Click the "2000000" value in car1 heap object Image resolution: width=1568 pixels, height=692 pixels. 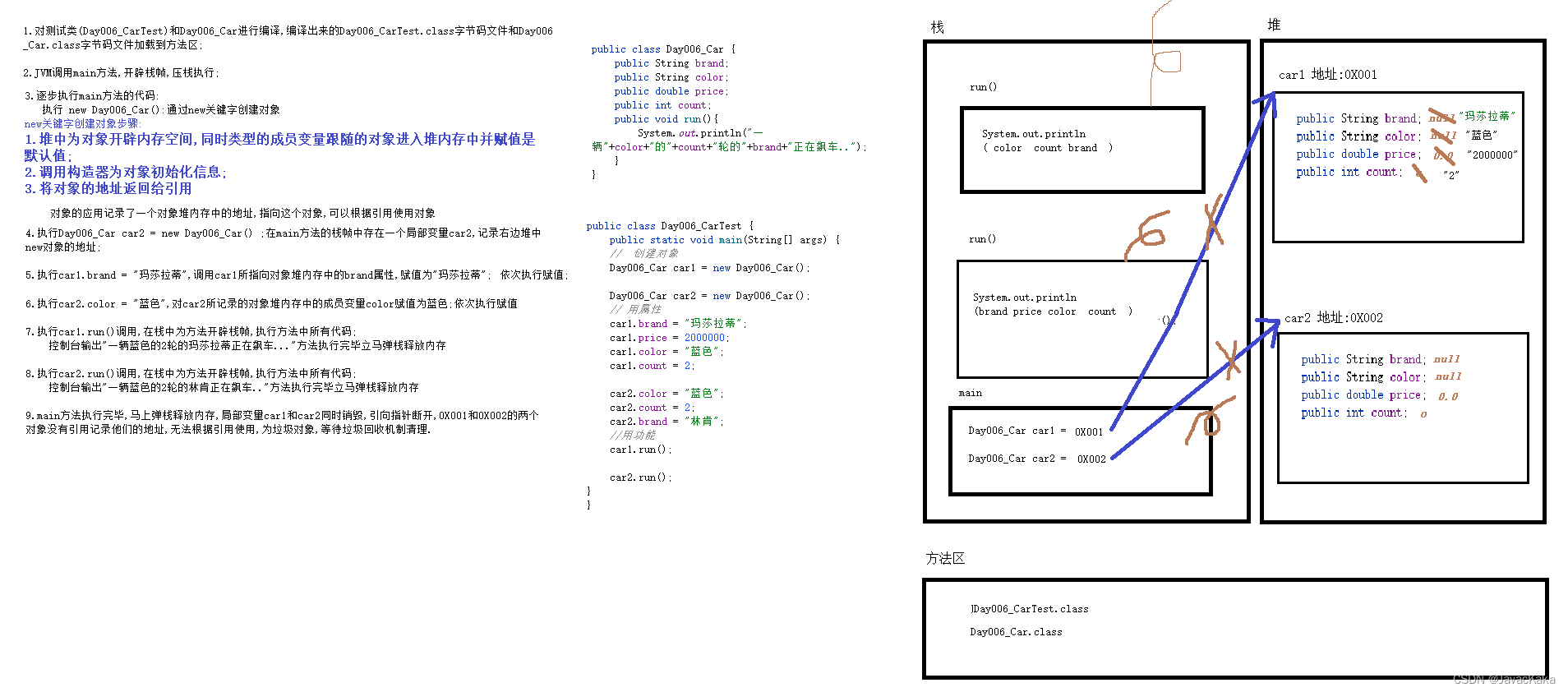point(1492,155)
